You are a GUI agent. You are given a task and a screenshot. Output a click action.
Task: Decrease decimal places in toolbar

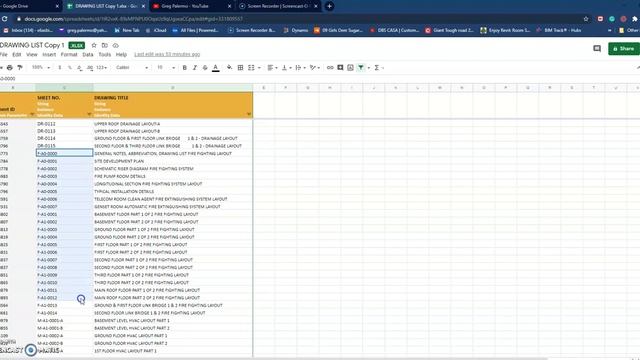point(80,67)
